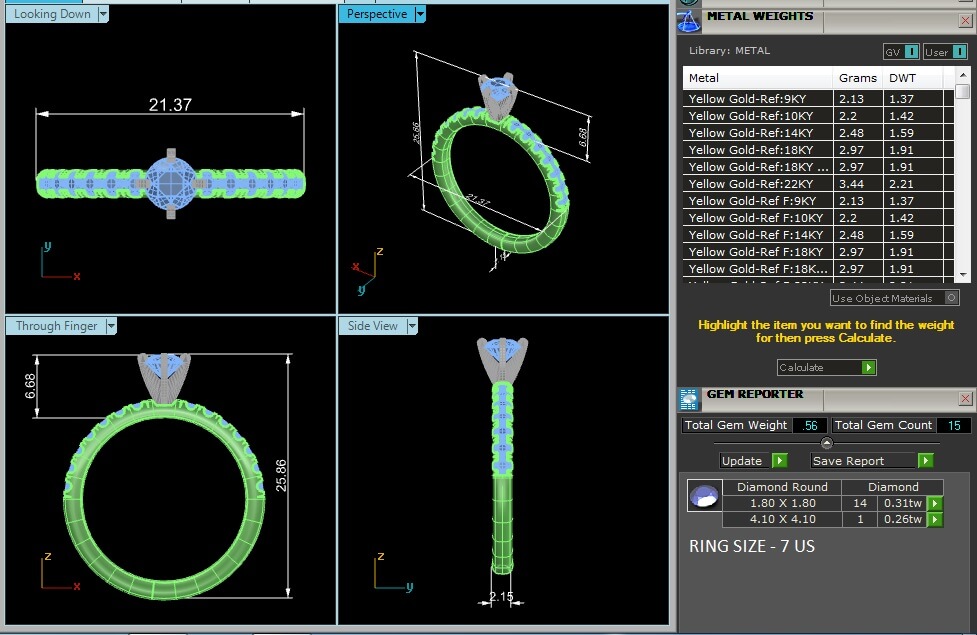977x635 pixels.
Task: Click the Grams column header
Action: [x=857, y=78]
